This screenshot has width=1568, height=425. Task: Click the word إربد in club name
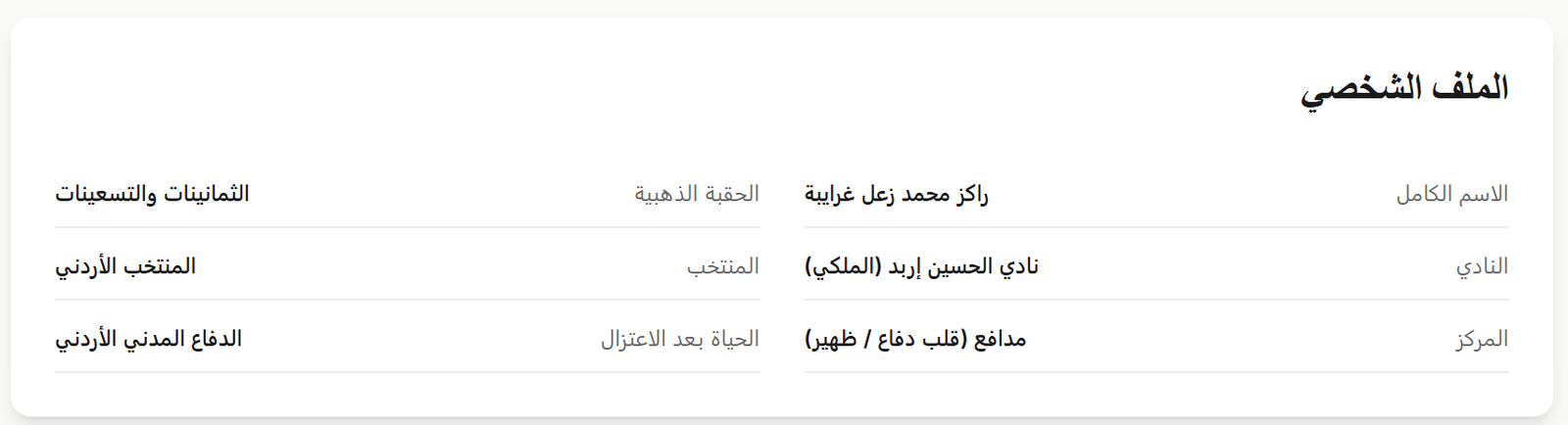tap(908, 266)
